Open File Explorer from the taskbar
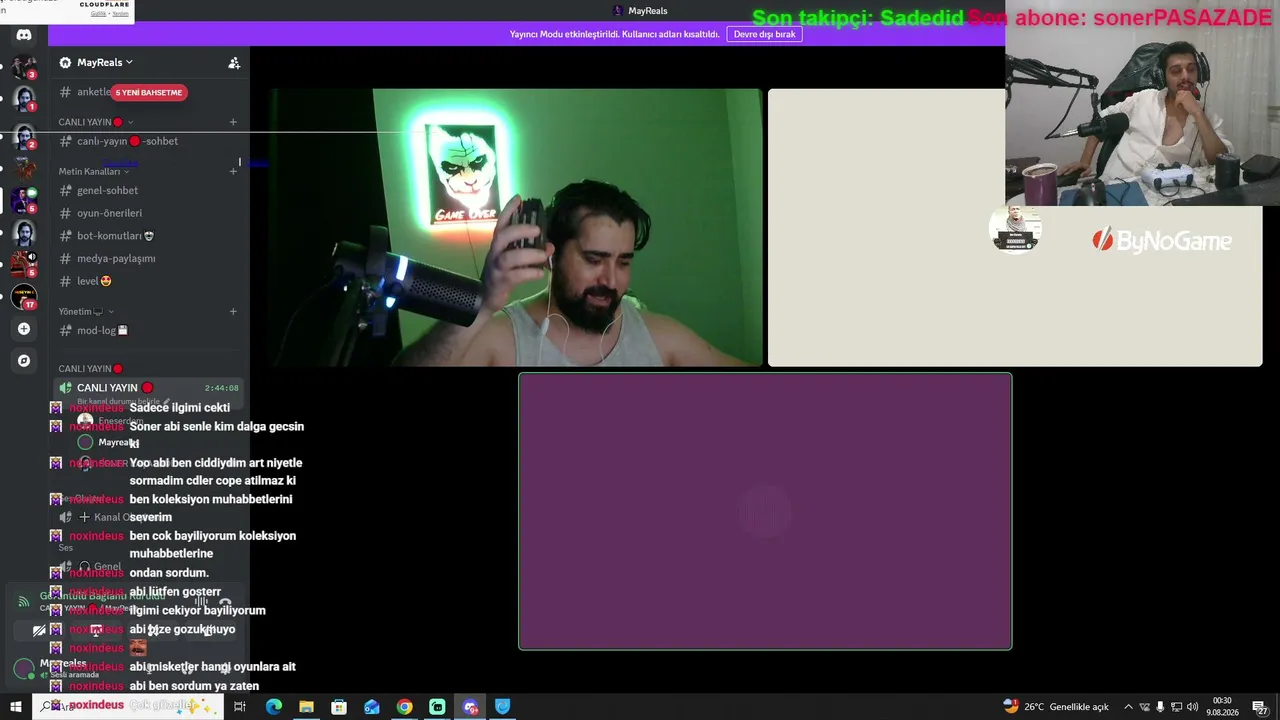 point(306,707)
